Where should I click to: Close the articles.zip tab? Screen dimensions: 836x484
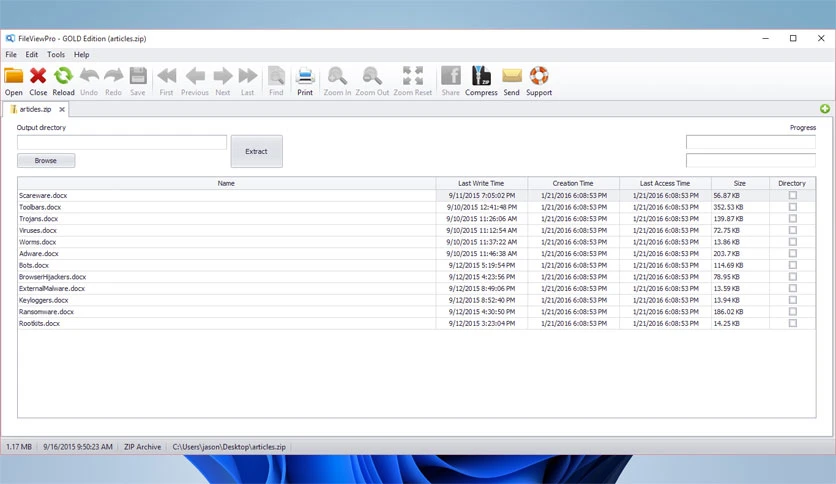pyautogui.click(x=62, y=109)
